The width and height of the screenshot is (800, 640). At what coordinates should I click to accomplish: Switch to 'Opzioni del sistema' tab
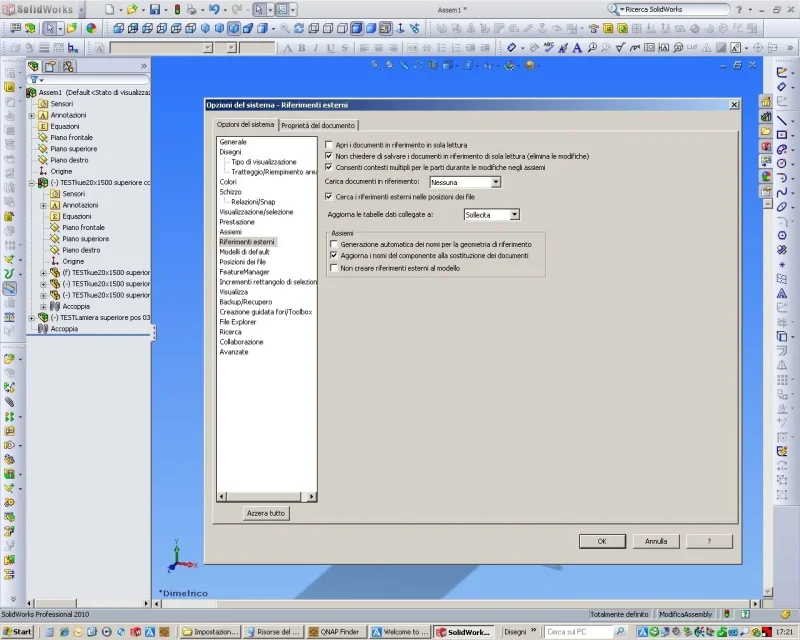[245, 125]
